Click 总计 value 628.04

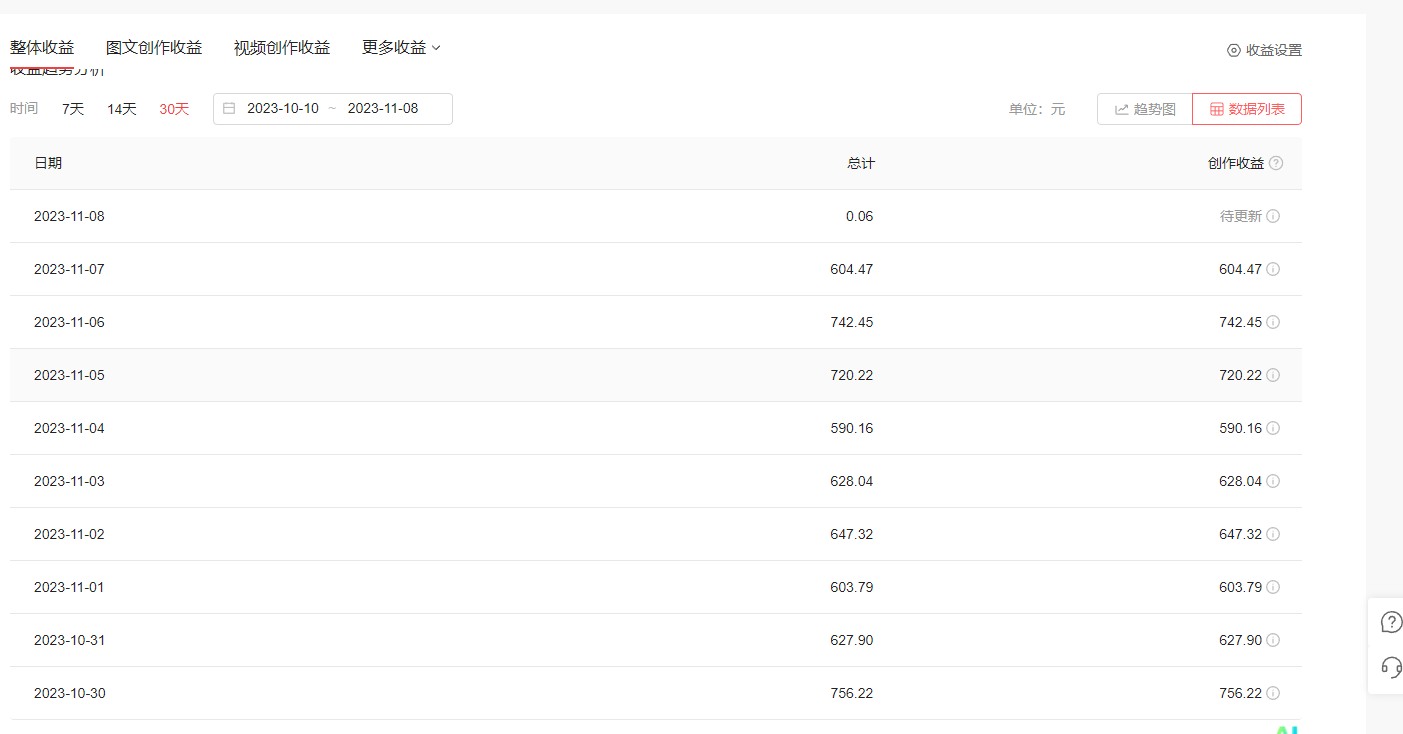coord(852,481)
